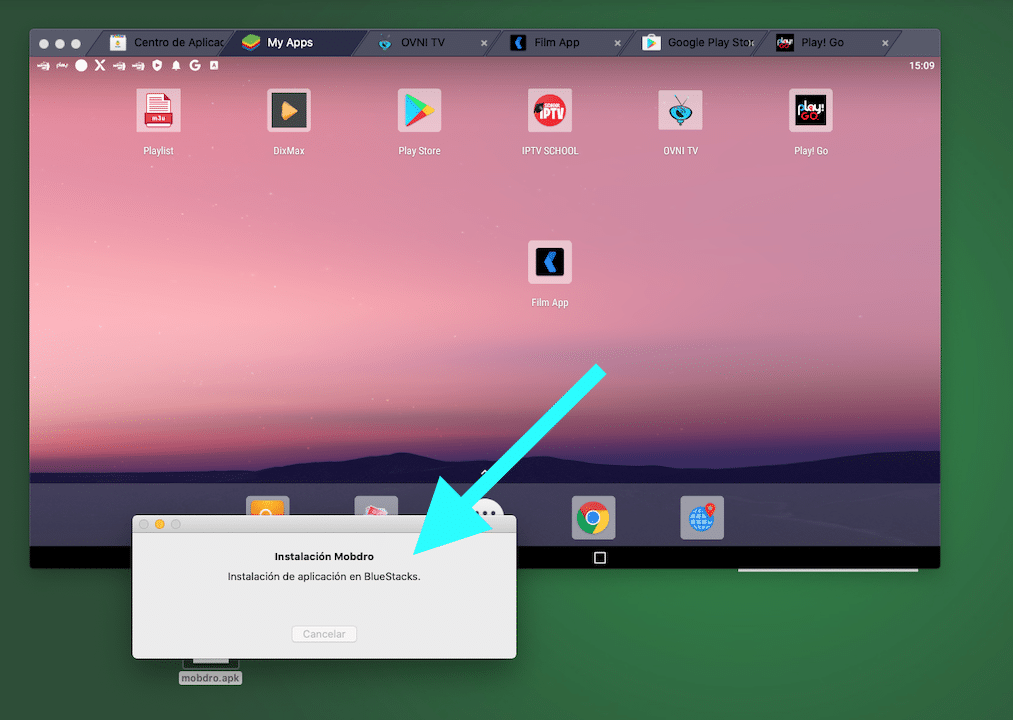1013x720 pixels.
Task: Close the Play! Go tab
Action: [x=885, y=43]
